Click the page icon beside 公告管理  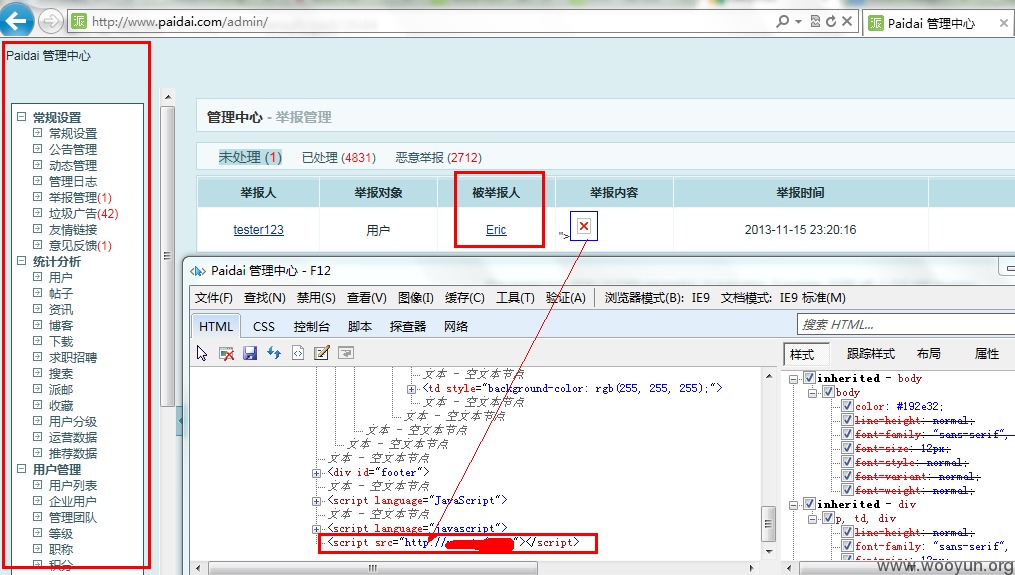coord(38,149)
